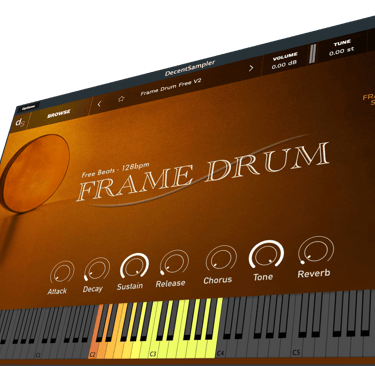Viewport: 375px width, 366px height.
Task: Adjust the Tone knob
Action: [266, 254]
